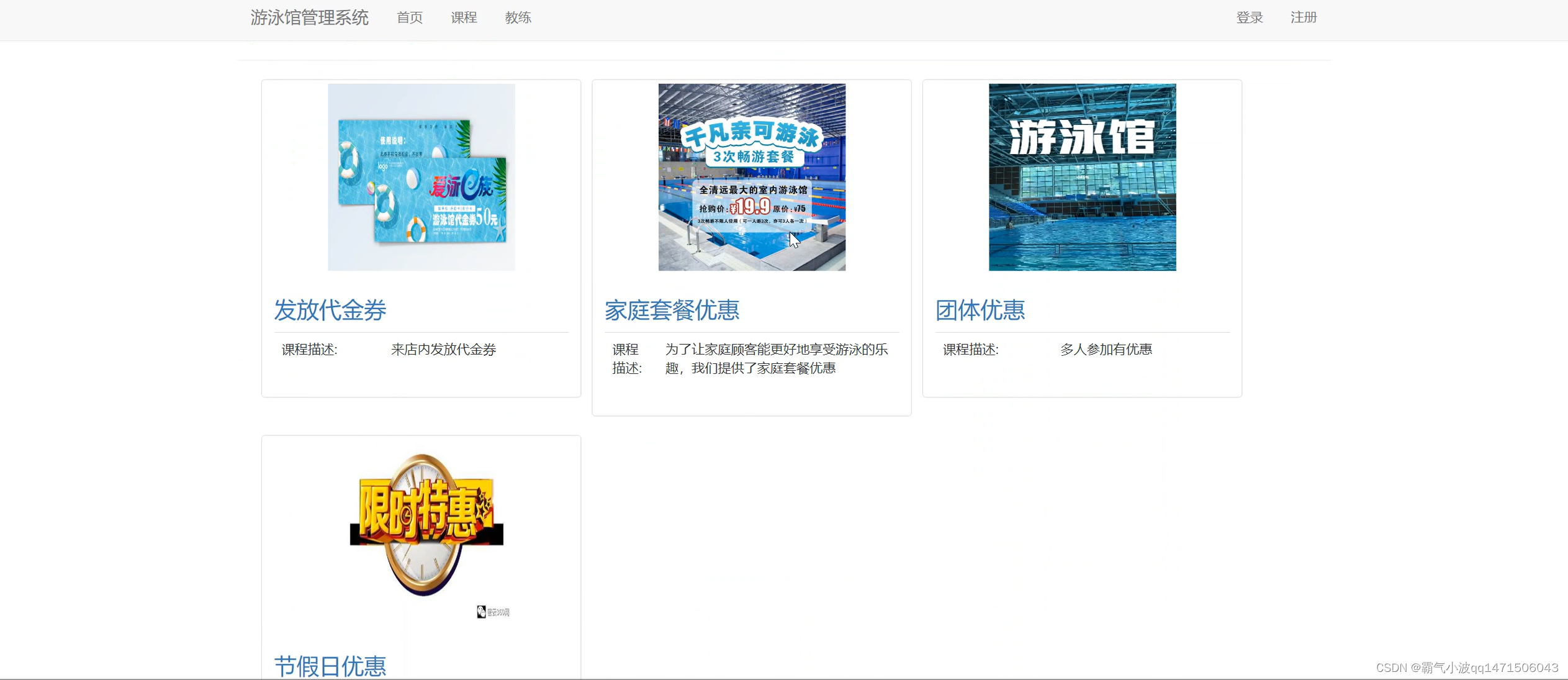Click the 游泳馆管理系统 brand title
Viewport: 1568px width, 680px height.
tap(309, 17)
